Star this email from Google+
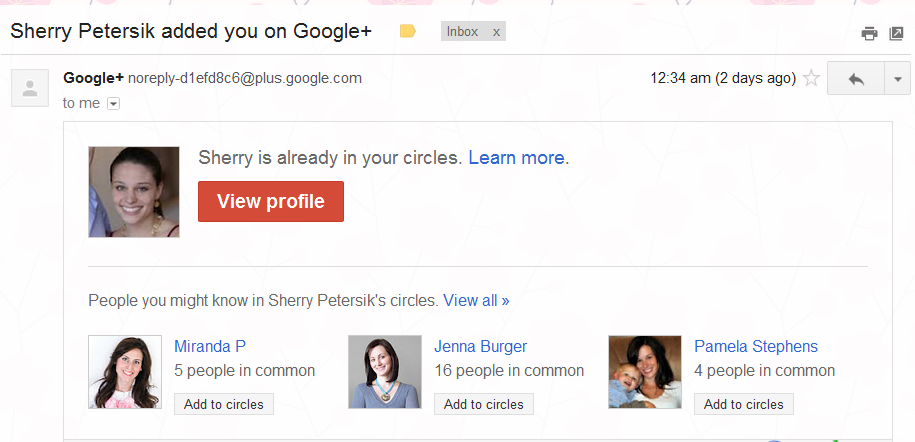The height and width of the screenshot is (442, 915). click(811, 78)
